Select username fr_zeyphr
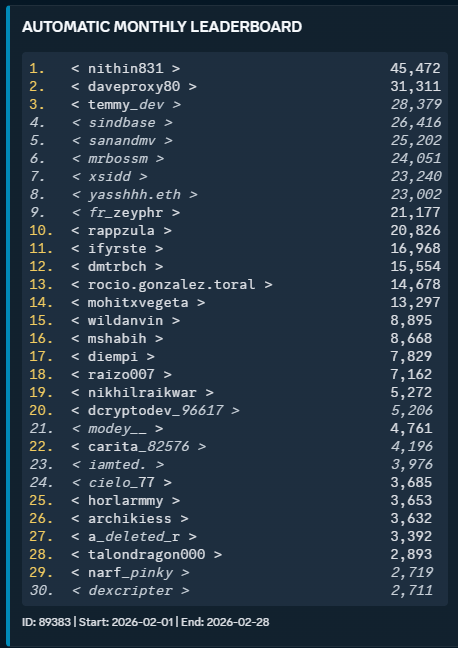Viewport: 458px width, 648px height. click(126, 213)
